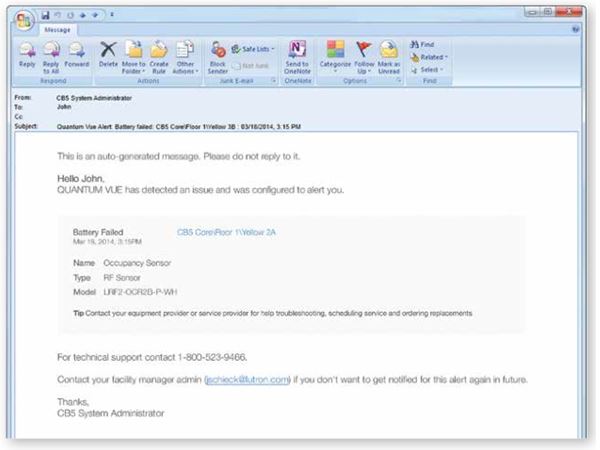Viewport: 600px width, 450px height.
Task: Go to the next item arrow
Action: click(95, 15)
